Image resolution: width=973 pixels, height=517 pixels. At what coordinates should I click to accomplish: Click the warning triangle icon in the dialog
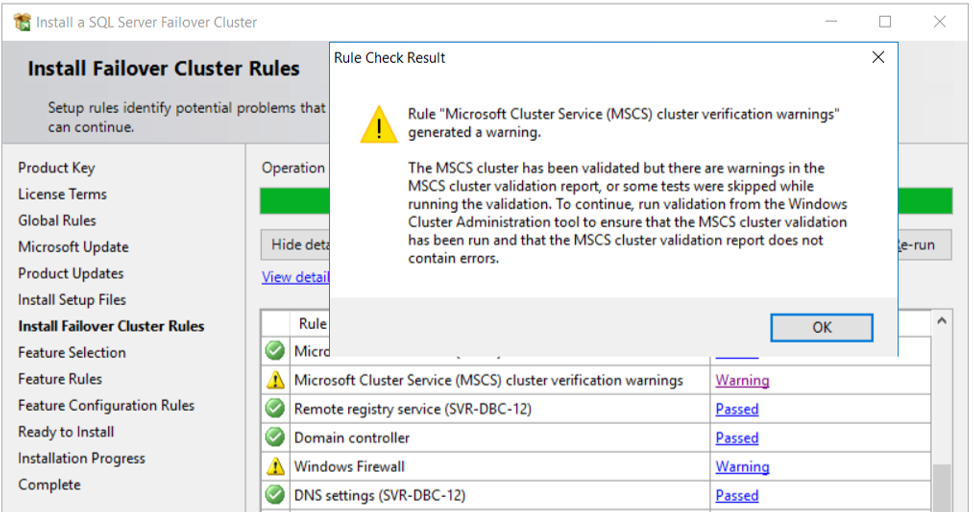pyautogui.click(x=379, y=124)
